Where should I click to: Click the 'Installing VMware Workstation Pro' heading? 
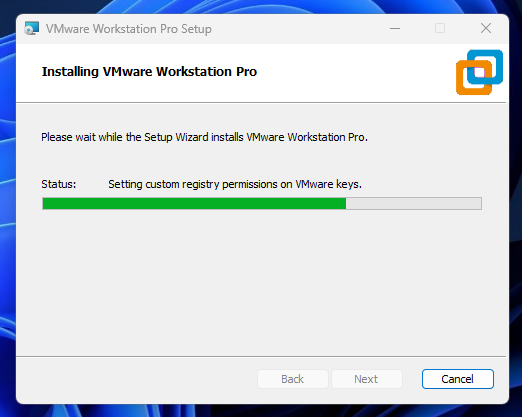pos(149,72)
